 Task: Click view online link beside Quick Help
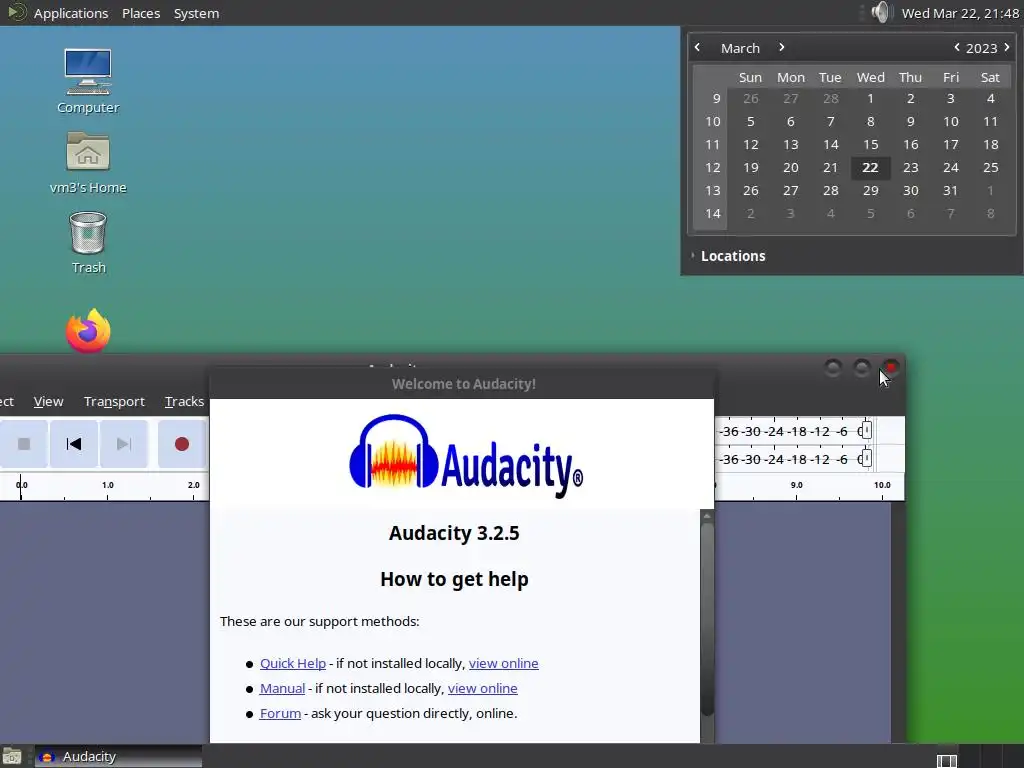[504, 664]
